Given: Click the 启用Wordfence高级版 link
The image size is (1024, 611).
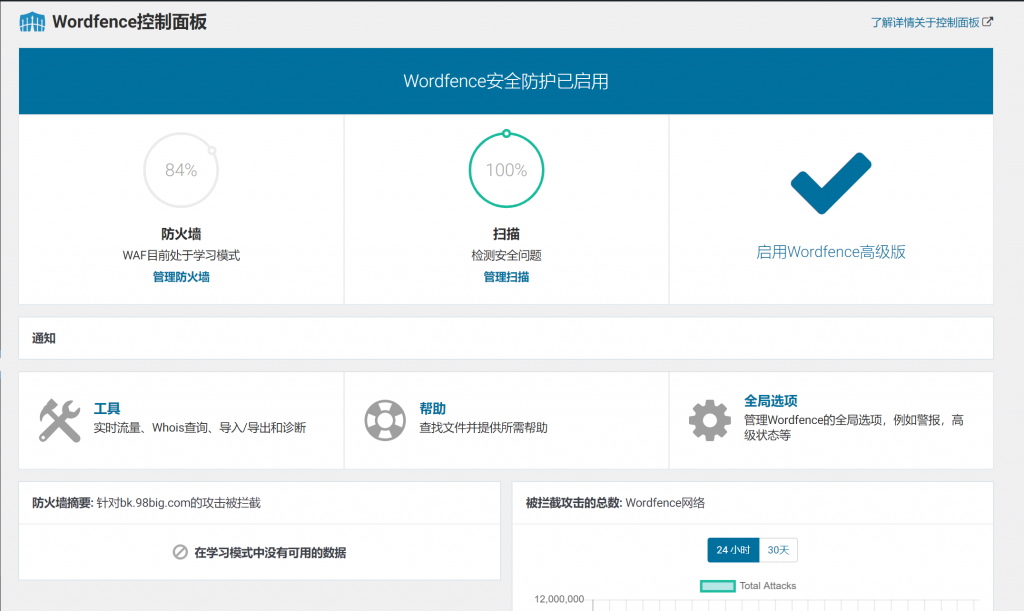Looking at the screenshot, I should (x=831, y=252).
